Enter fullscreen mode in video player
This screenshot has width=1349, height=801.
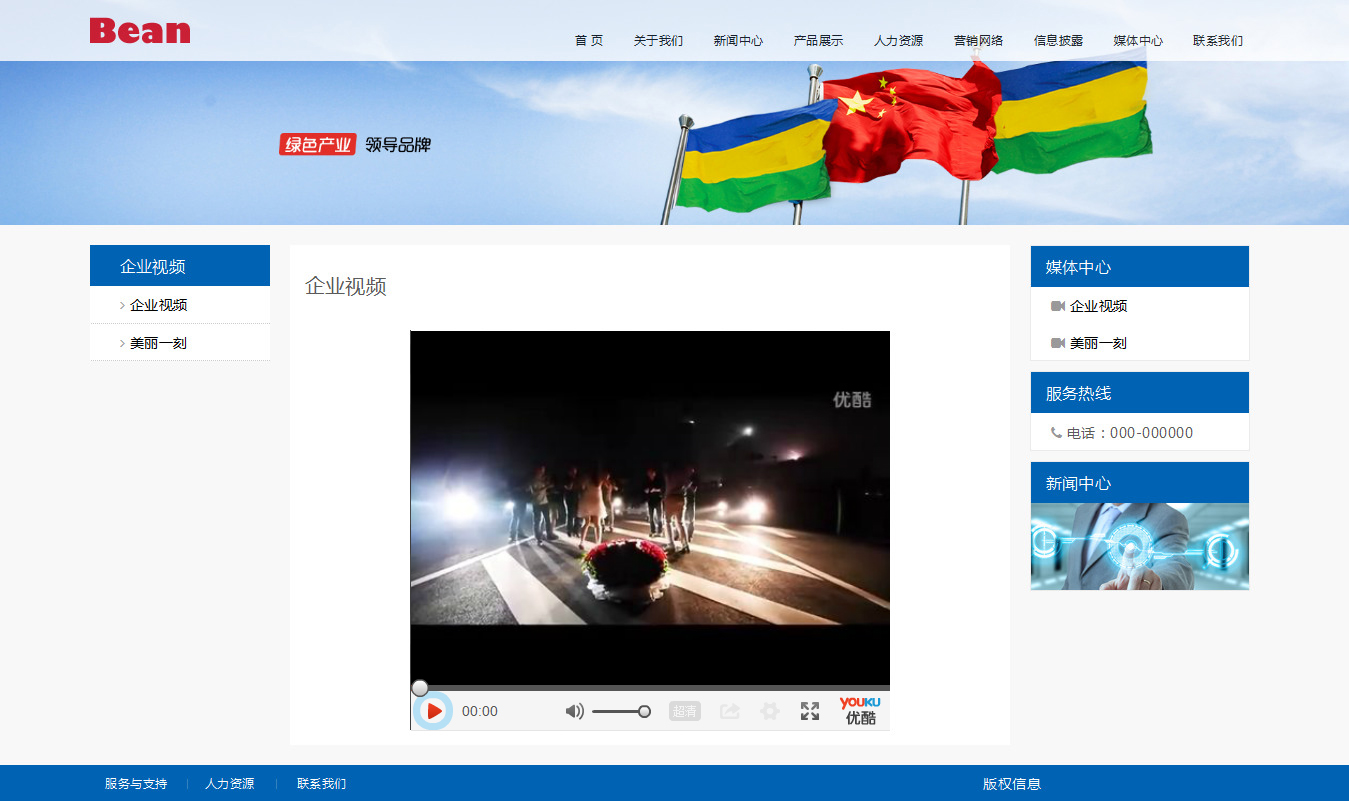coord(810,711)
